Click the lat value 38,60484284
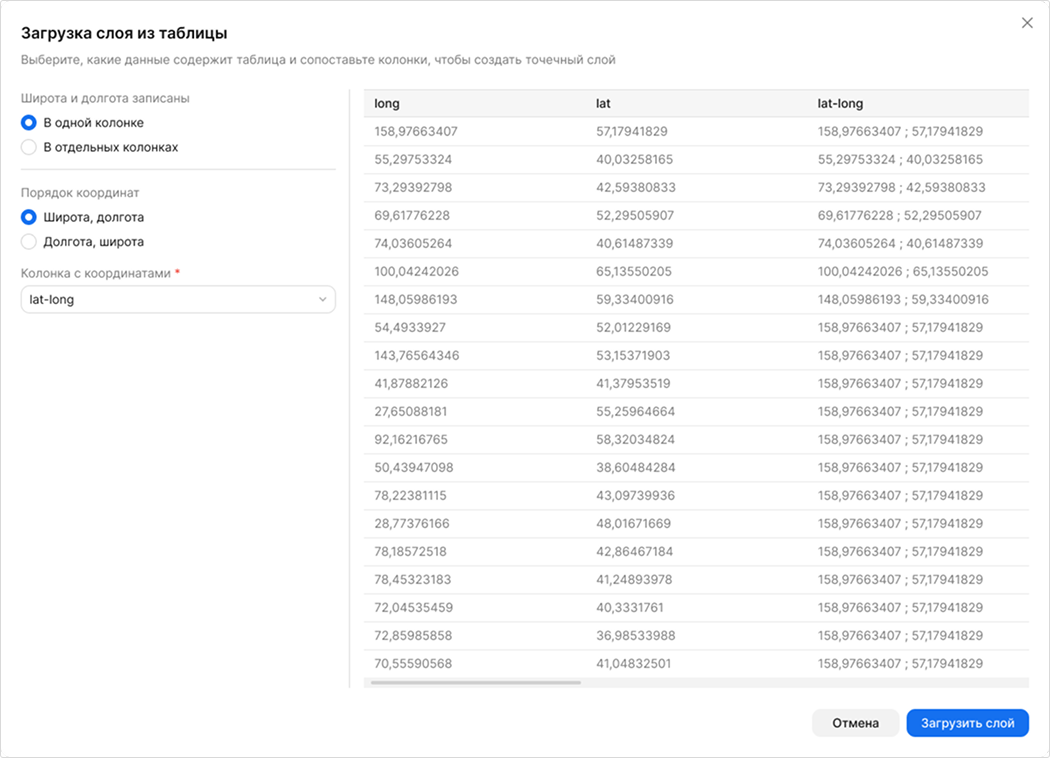1050x758 pixels. point(635,467)
